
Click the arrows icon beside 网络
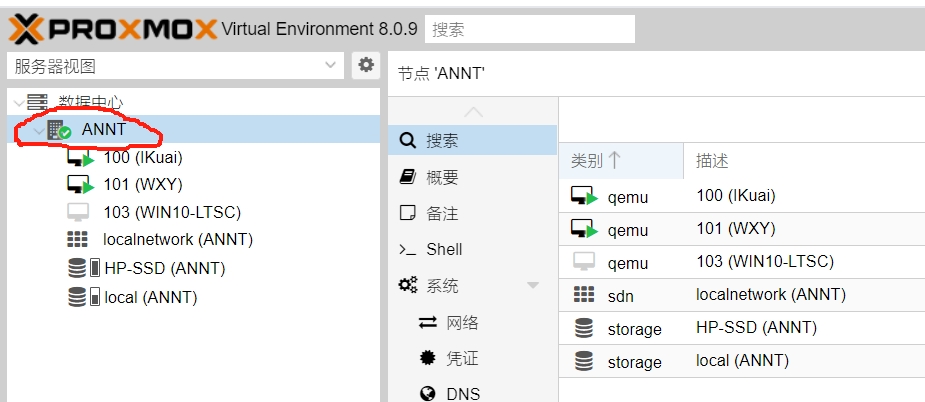(x=428, y=322)
